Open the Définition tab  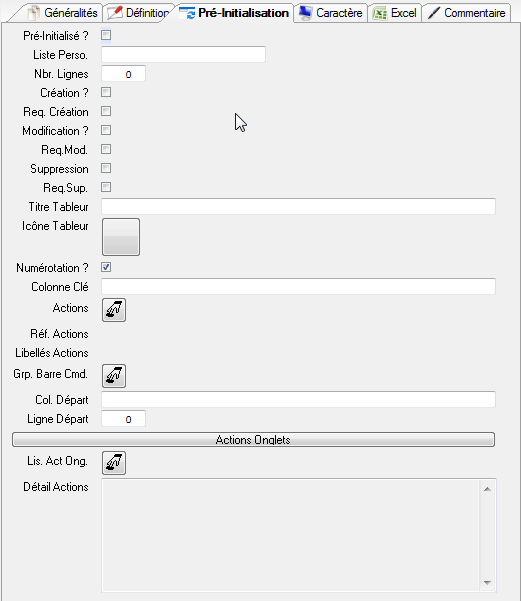(139, 13)
